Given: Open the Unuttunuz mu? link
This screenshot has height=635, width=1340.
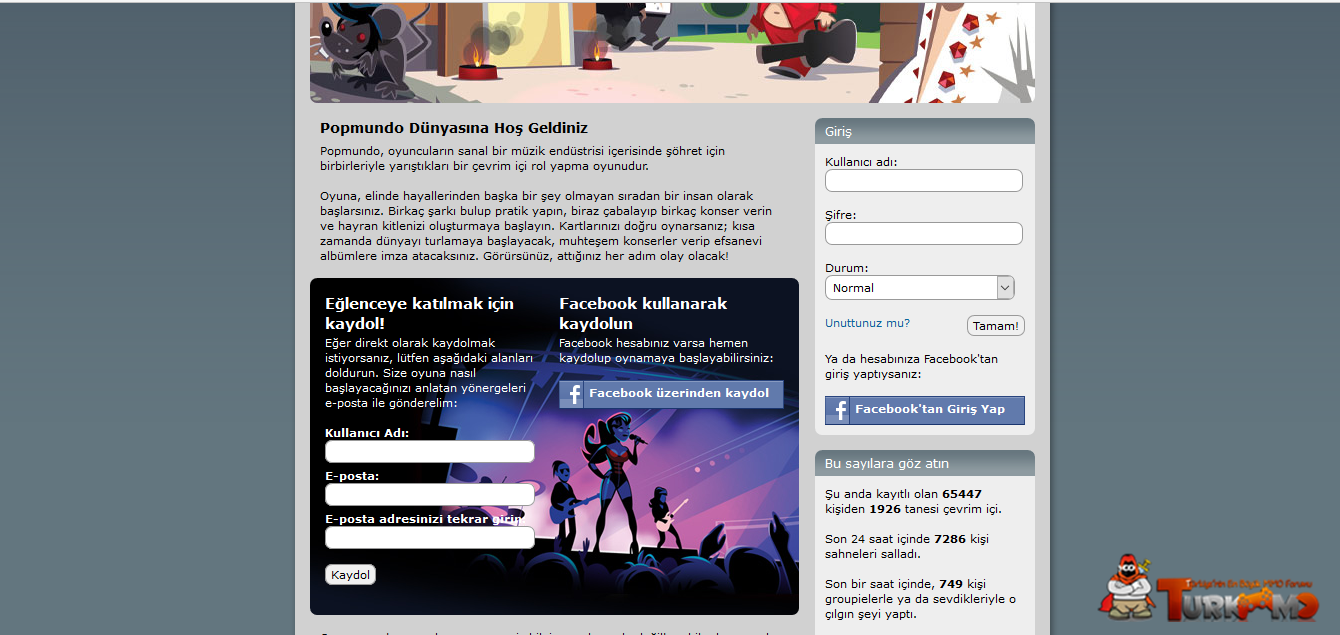Looking at the screenshot, I should point(867,323).
